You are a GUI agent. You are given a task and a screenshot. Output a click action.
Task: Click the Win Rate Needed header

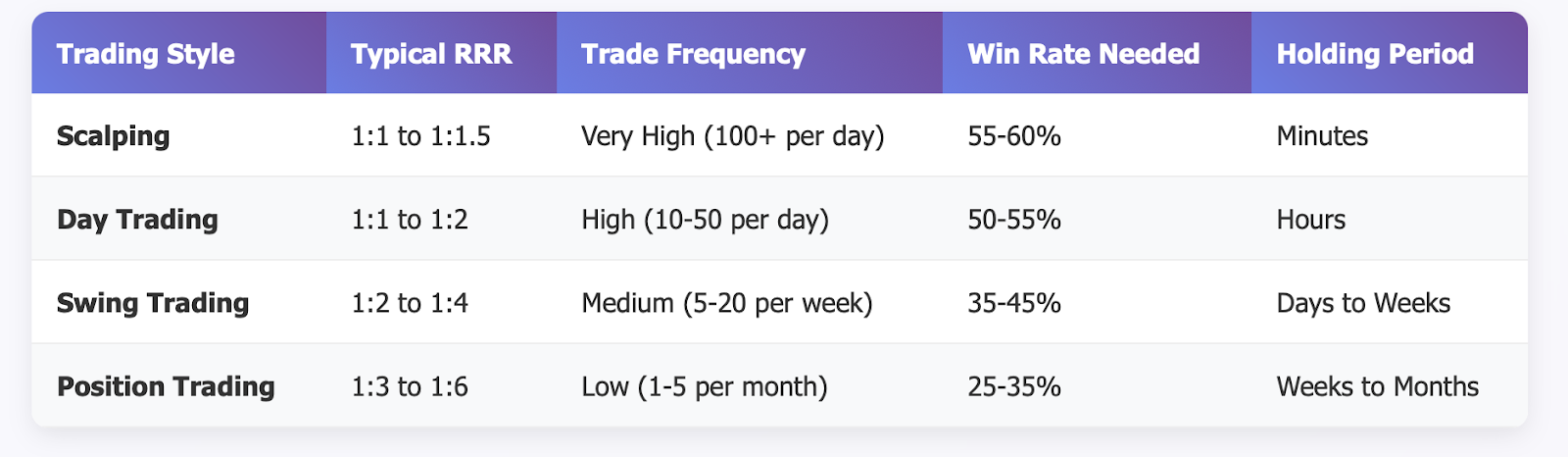click(1083, 54)
